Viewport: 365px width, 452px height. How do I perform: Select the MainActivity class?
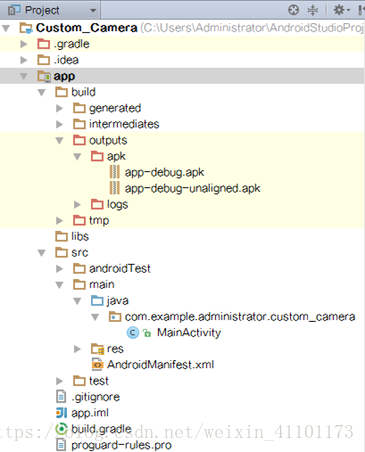coord(189,333)
